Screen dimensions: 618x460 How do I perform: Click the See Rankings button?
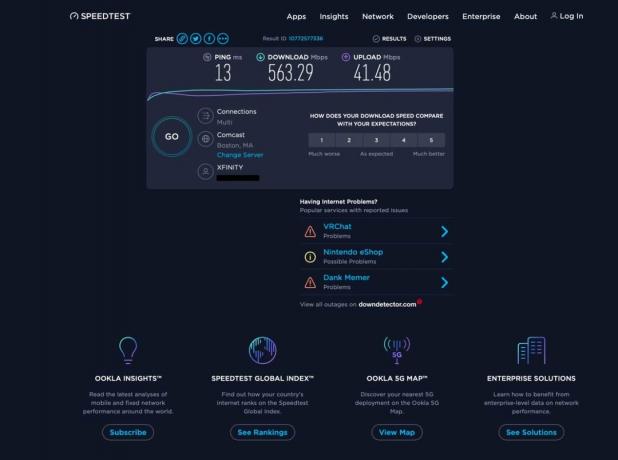coord(262,432)
